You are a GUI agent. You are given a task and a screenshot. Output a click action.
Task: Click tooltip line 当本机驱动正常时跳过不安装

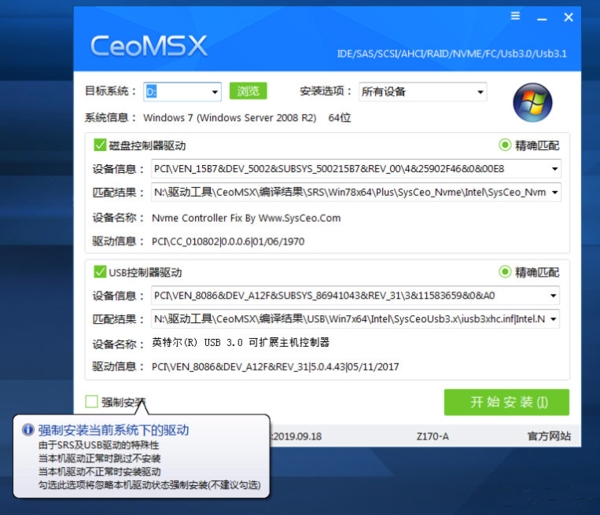click(x=99, y=458)
